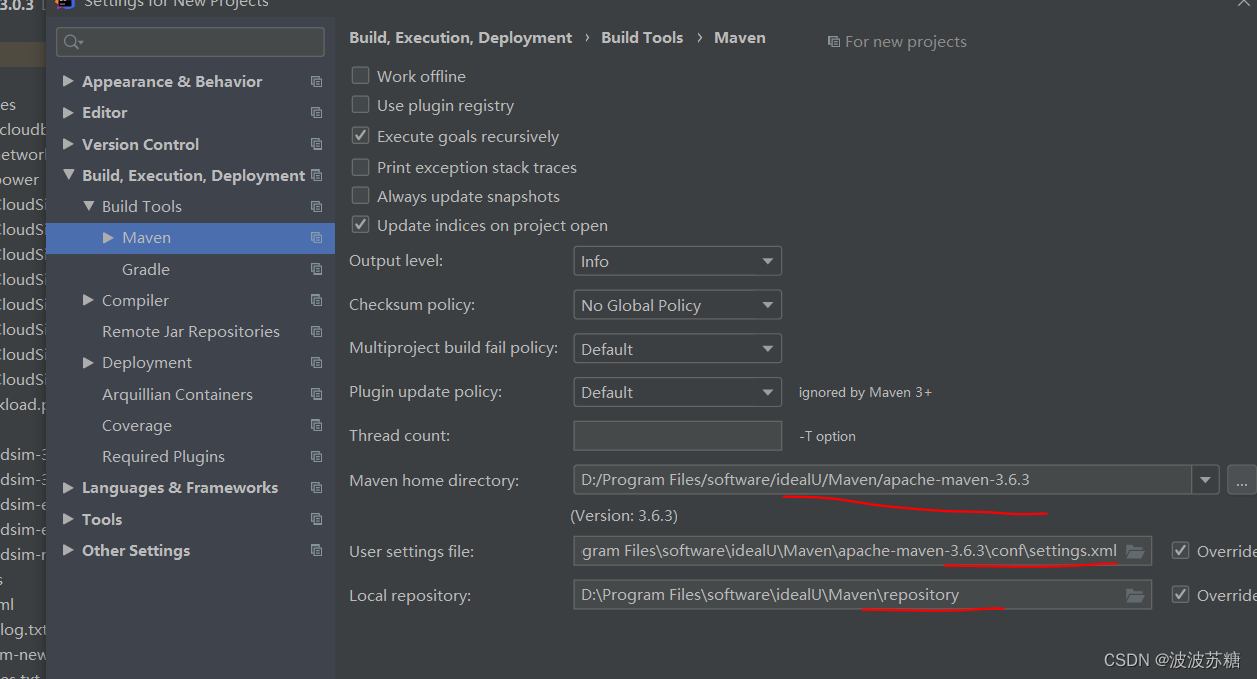The width and height of the screenshot is (1257, 679).
Task: Uncheck Execute goals recursively
Action: [x=361, y=136]
